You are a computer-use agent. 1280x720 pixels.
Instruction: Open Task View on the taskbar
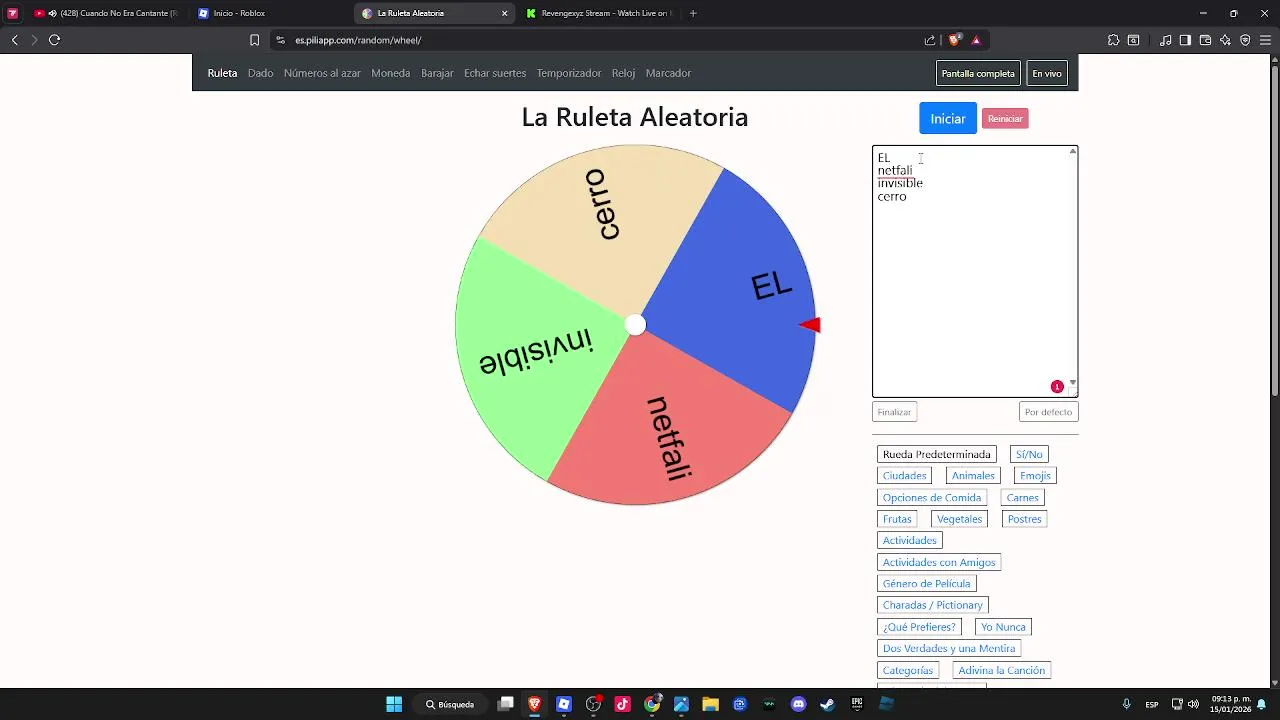tap(506, 704)
